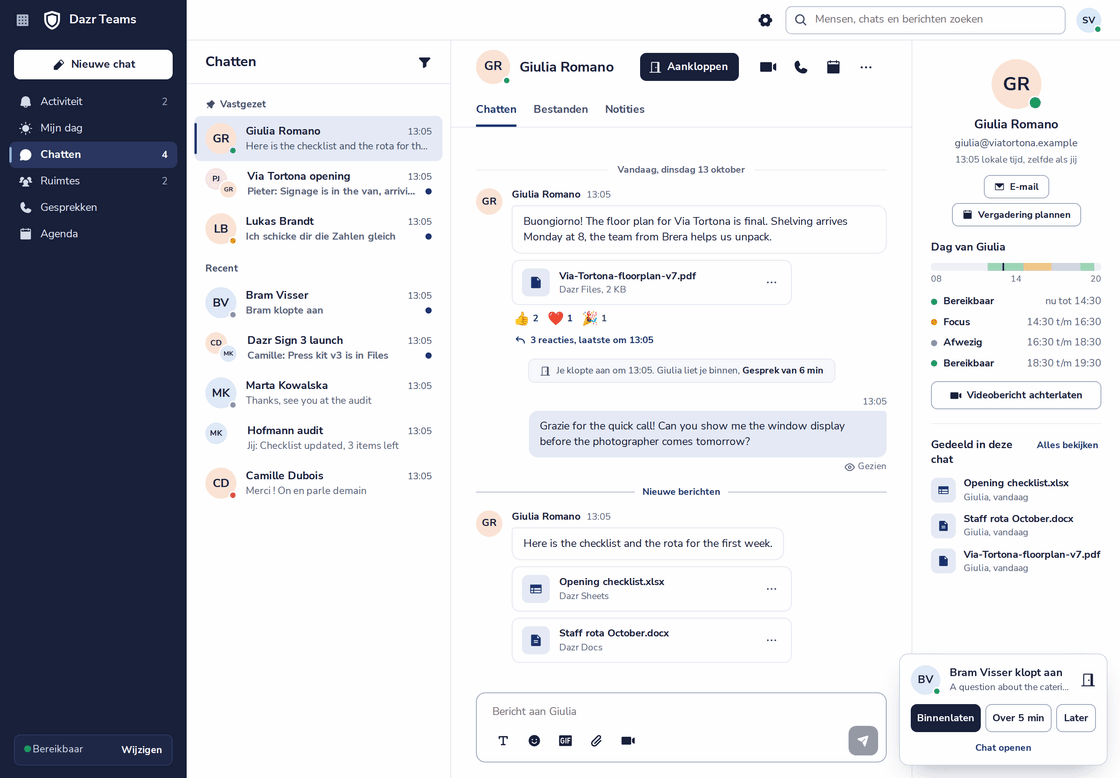
Task: Expand the 3 reacties thread link
Action: tap(584, 340)
